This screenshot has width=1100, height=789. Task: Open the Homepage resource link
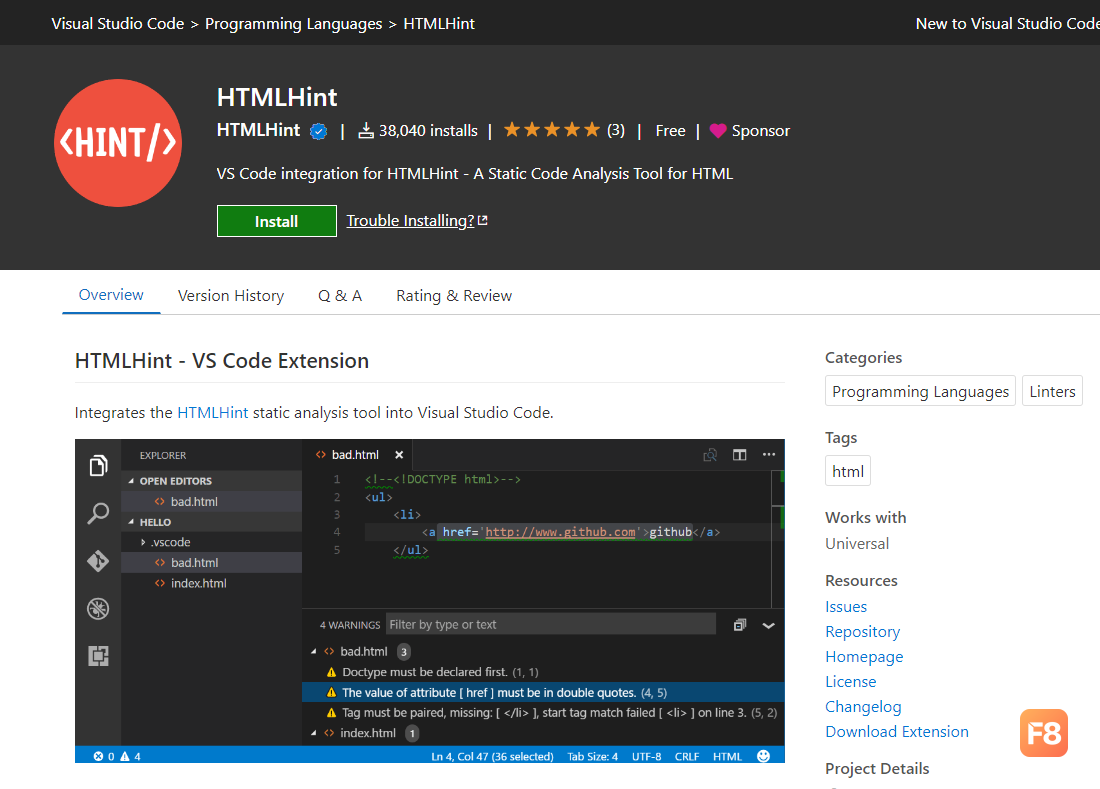click(x=864, y=657)
